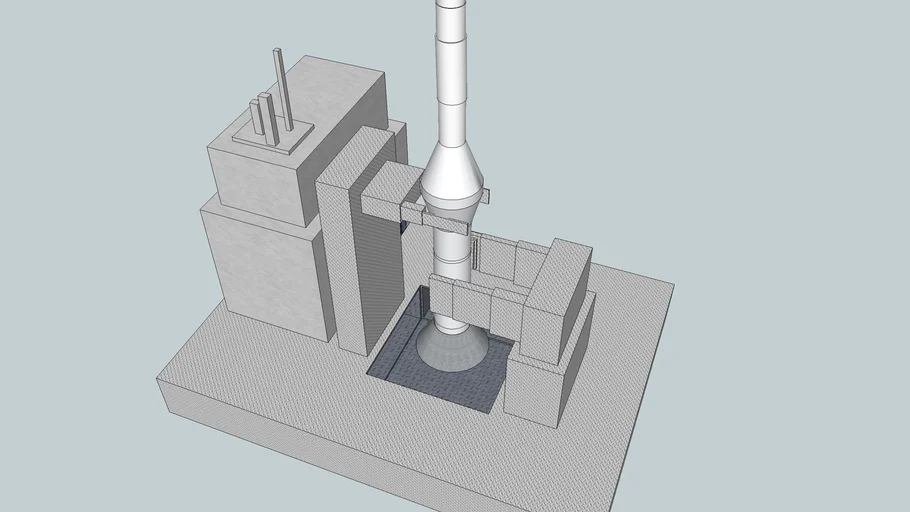The height and width of the screenshot is (512, 910).
Task: Select the rocket engine bell nozzle
Action: point(452,351)
